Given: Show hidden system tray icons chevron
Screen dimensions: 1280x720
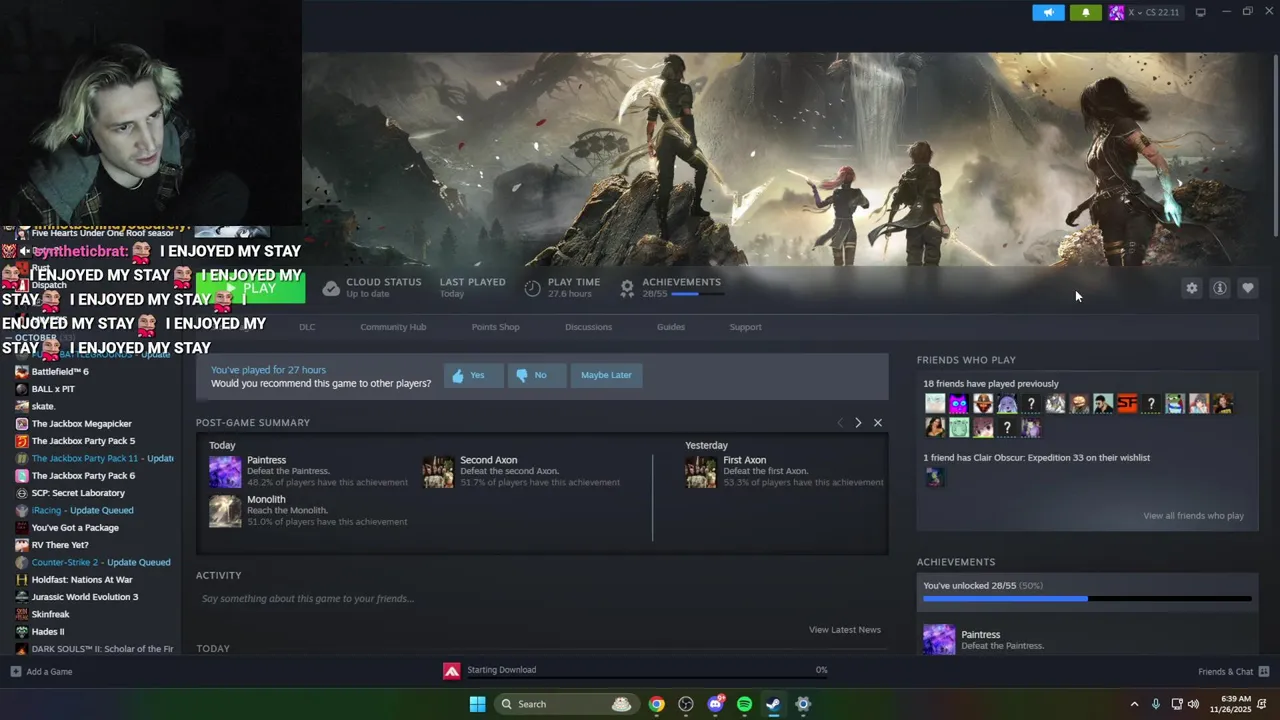Looking at the screenshot, I should coord(1134,704).
